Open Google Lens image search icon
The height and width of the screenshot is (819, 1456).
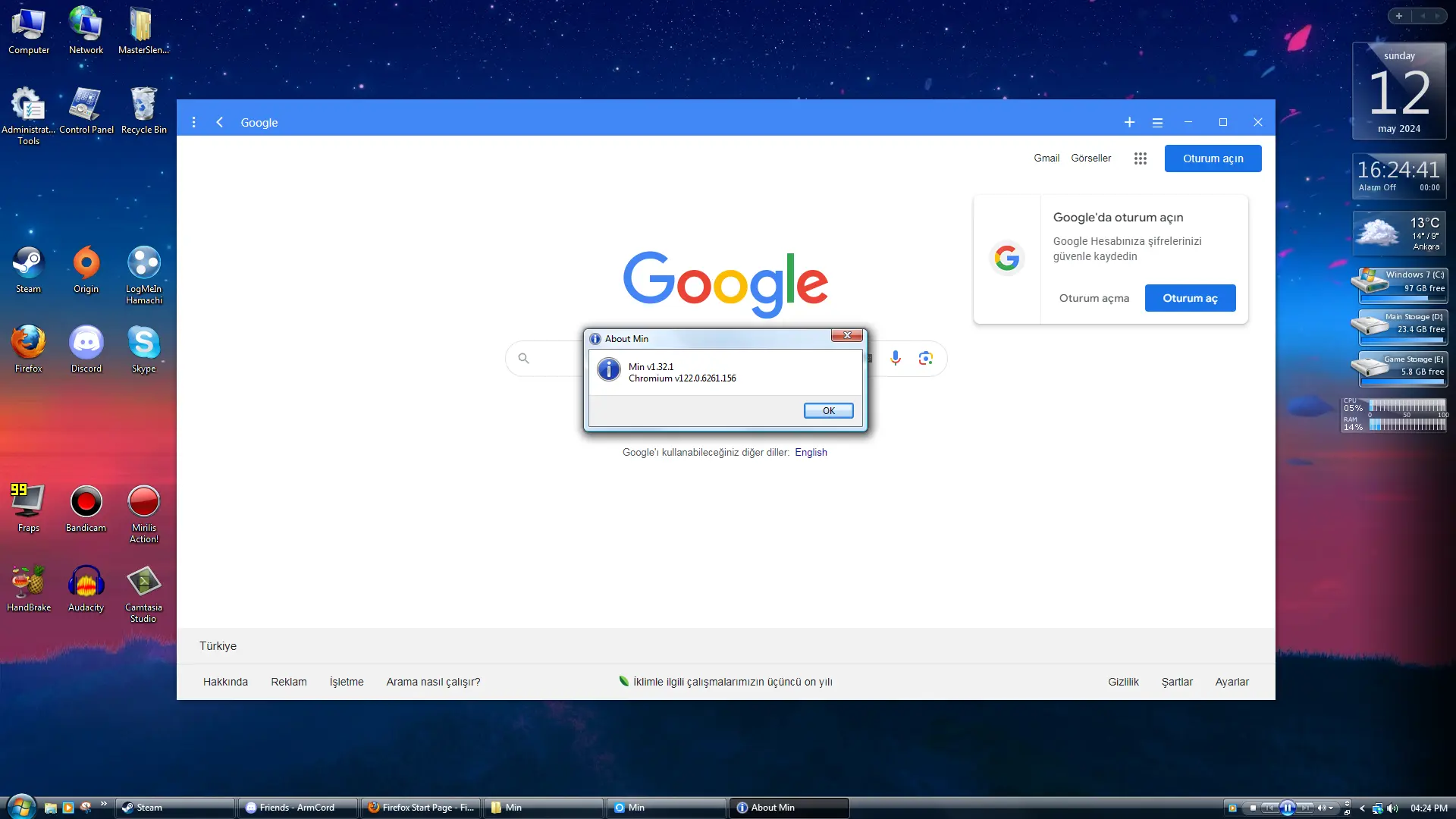[x=925, y=358]
